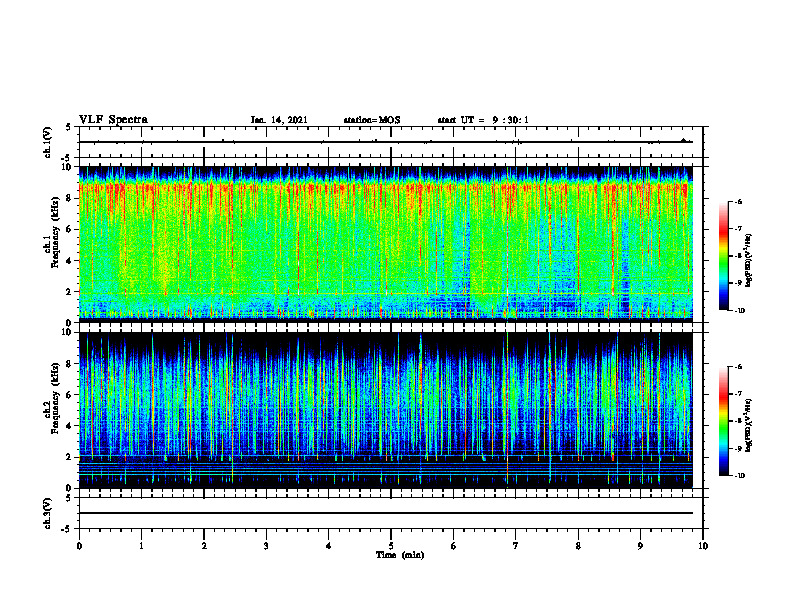The width and height of the screenshot is (792, 612).
Task: Click the ch.1 spectrogram color scale bar
Action: click(x=723, y=256)
